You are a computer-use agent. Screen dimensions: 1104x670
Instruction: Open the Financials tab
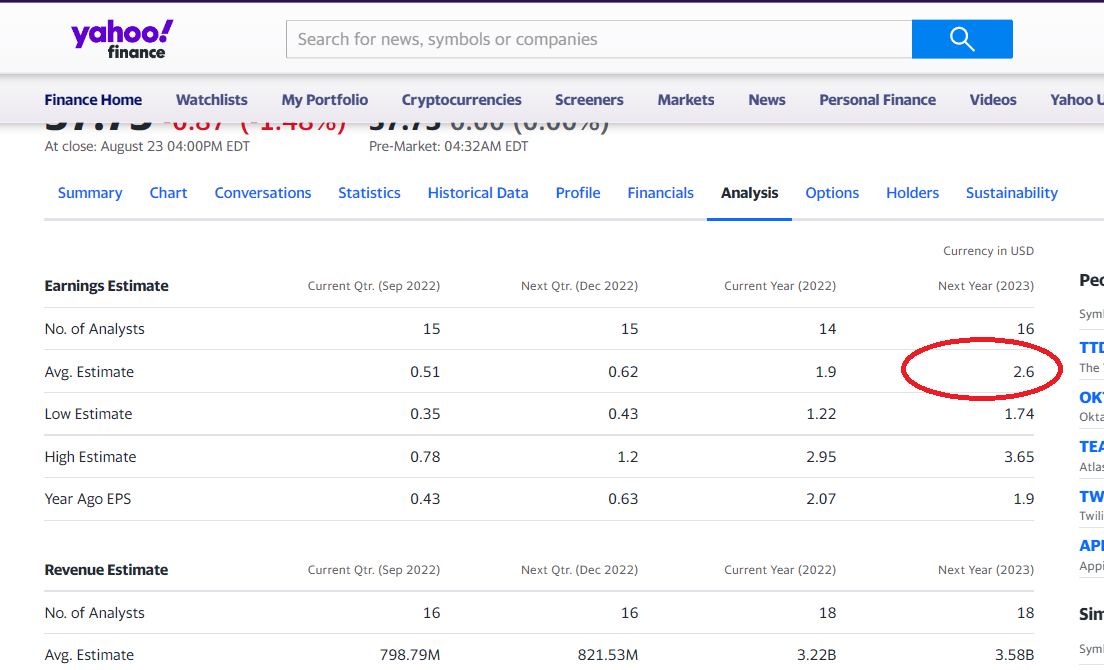[660, 192]
